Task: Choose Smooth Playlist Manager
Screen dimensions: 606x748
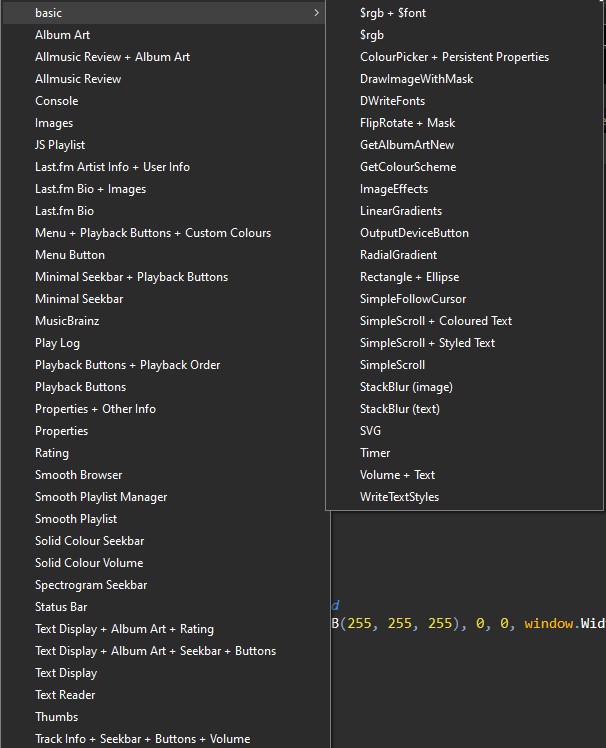Action: click(x=101, y=497)
